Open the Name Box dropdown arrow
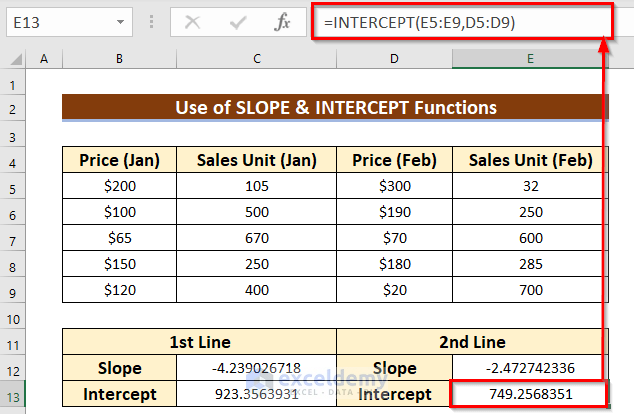 tap(121, 21)
